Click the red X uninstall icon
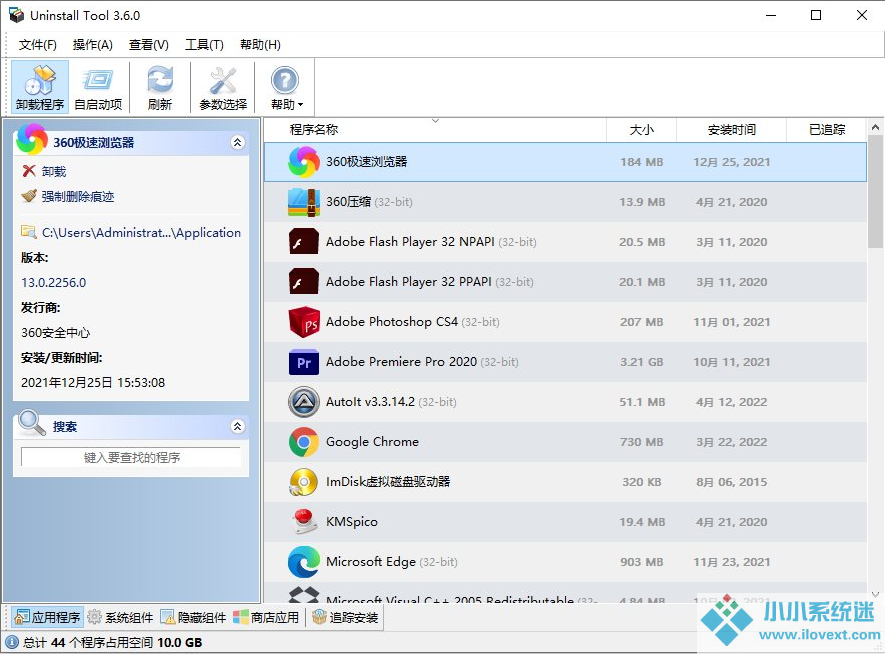885x654 pixels. [x=29, y=171]
